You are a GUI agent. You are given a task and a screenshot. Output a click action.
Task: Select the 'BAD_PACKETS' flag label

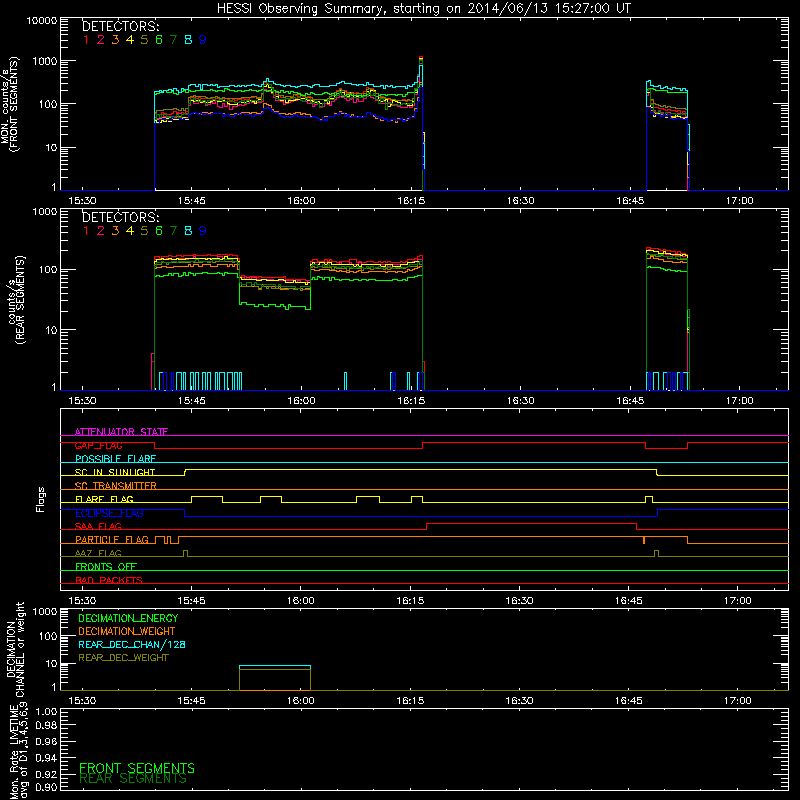[x=109, y=580]
